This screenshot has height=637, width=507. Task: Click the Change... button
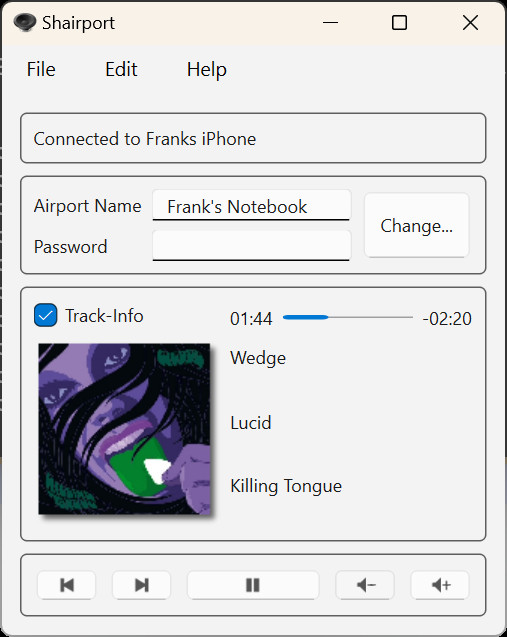(416, 225)
